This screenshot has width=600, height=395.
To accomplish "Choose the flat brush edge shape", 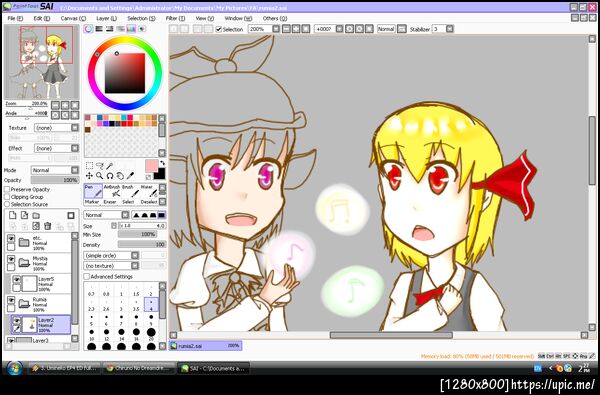I will tap(161, 215).
